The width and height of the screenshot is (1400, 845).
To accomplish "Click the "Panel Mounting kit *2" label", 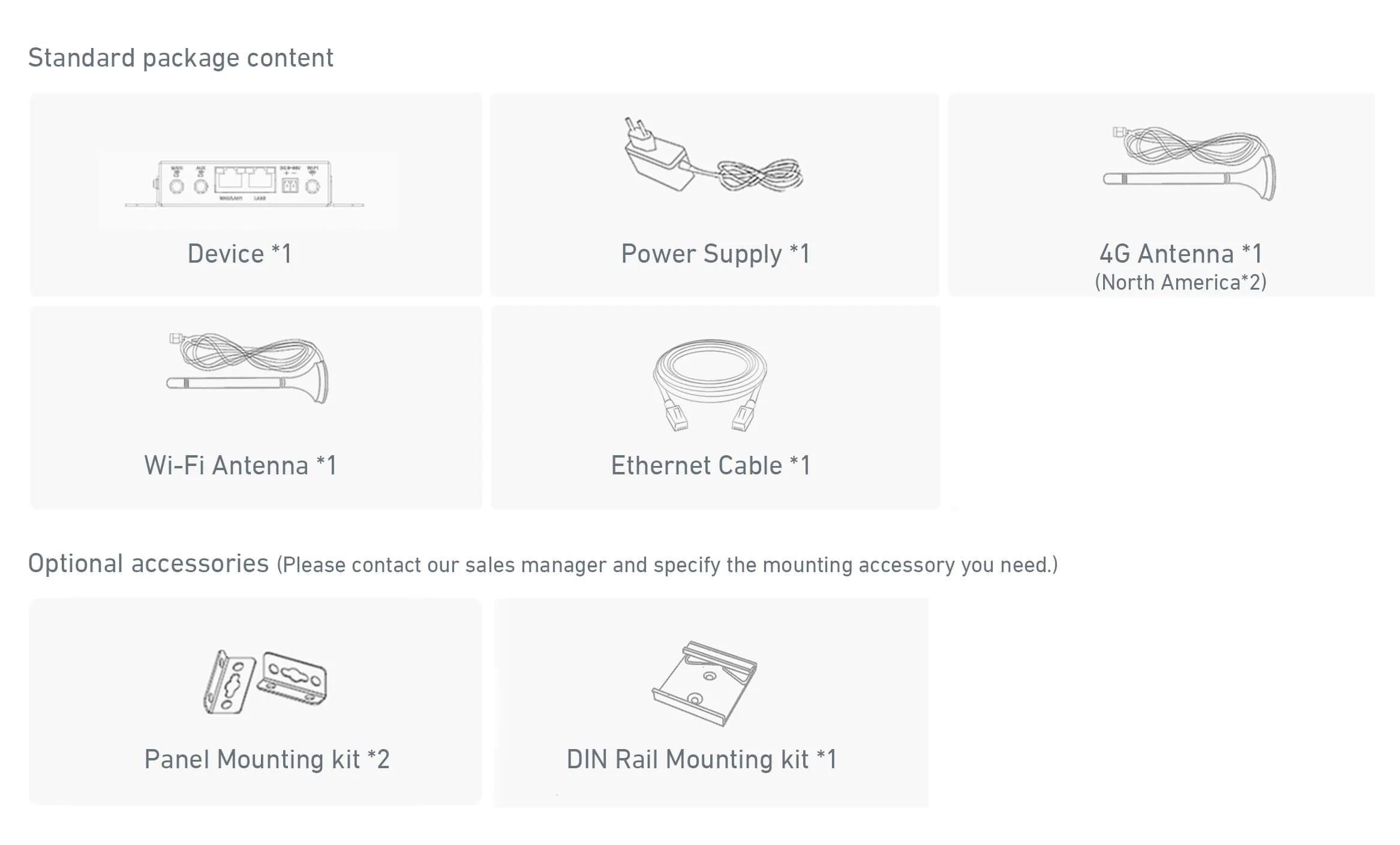I will pyautogui.click(x=267, y=760).
